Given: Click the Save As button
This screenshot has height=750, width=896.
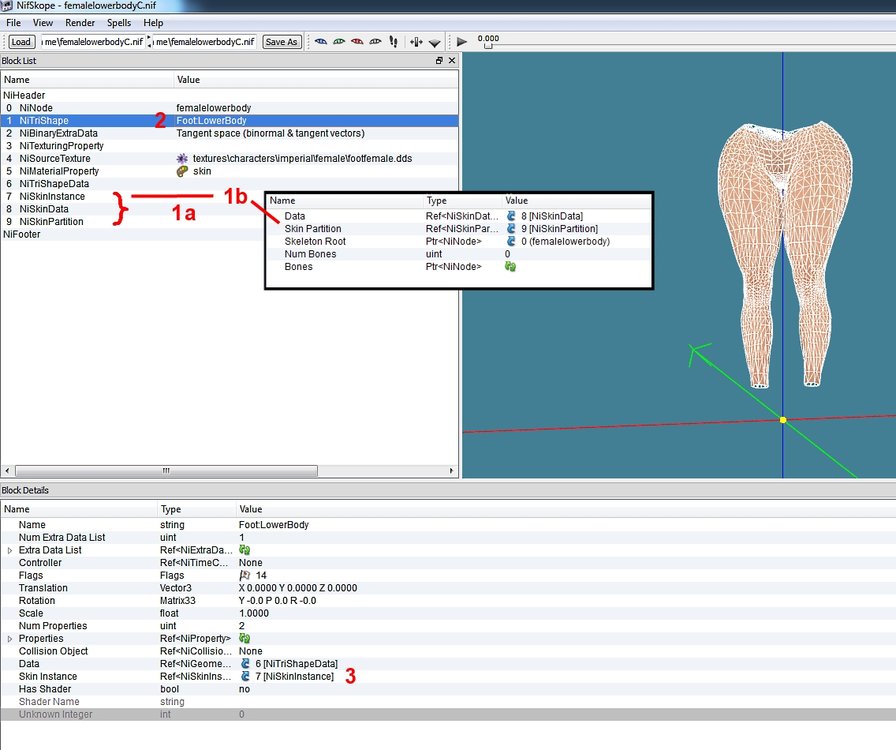Looking at the screenshot, I should click(x=282, y=42).
